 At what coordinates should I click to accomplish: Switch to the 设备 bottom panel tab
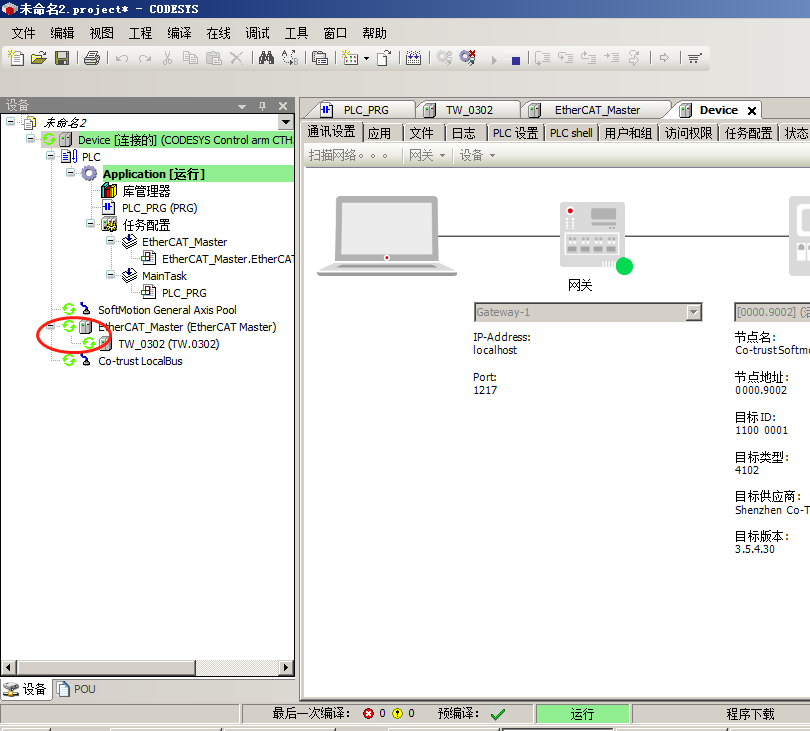26,689
